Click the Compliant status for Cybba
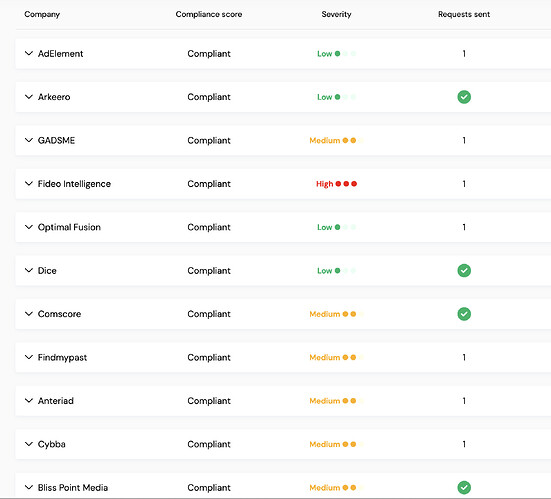This screenshot has width=551, height=499. (x=209, y=444)
